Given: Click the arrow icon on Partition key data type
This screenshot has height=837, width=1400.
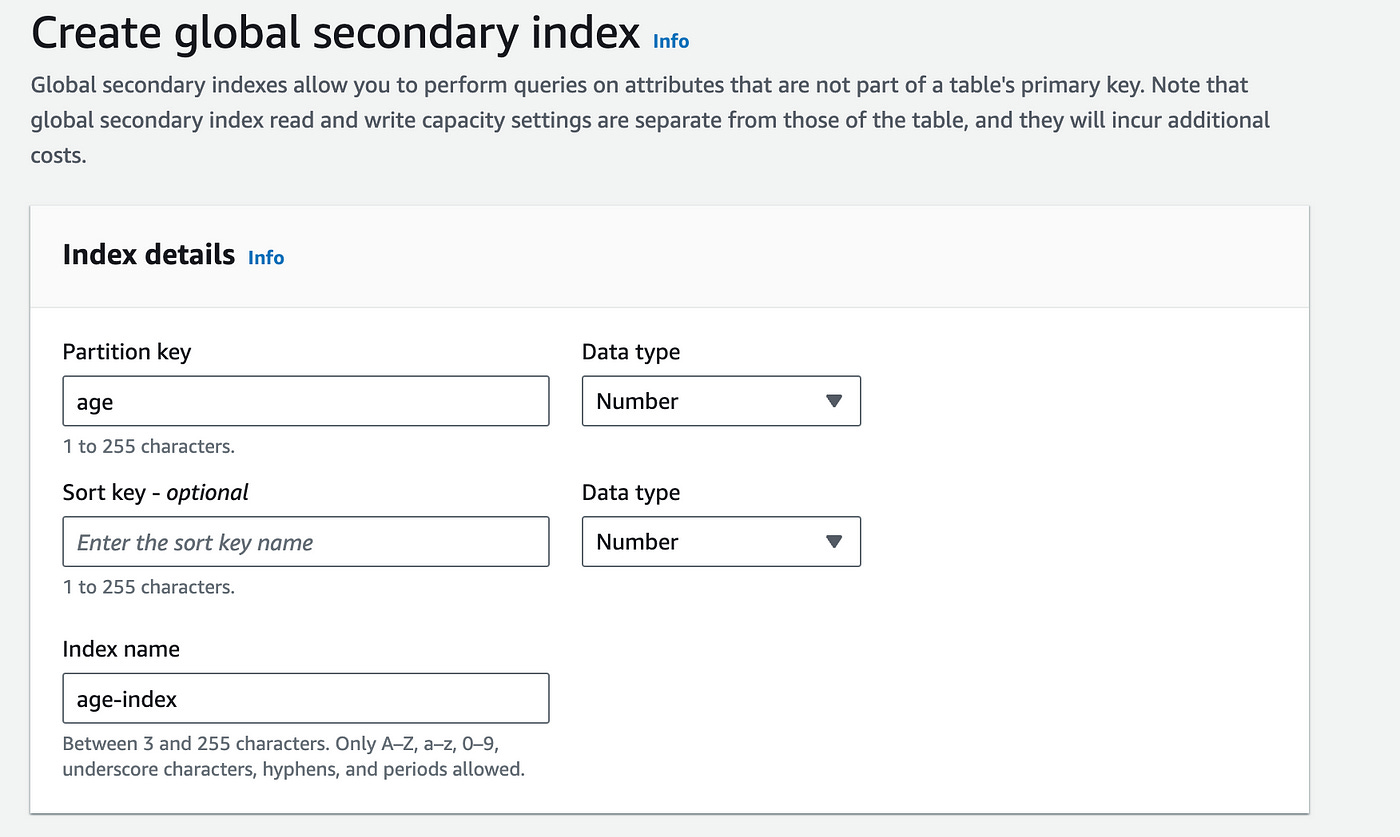Looking at the screenshot, I should click(835, 401).
